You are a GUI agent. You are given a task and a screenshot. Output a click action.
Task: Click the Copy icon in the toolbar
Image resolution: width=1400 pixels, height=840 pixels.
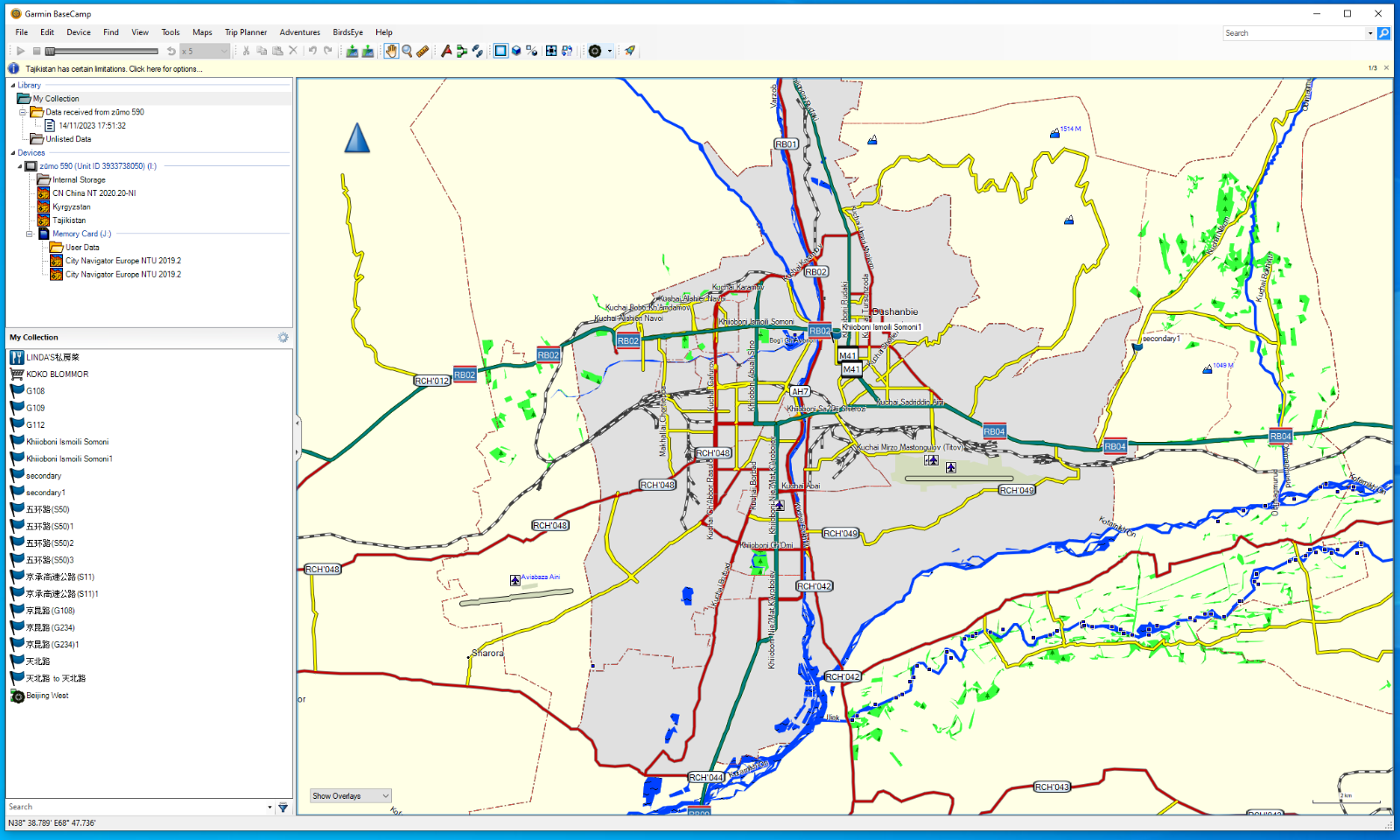coord(262,51)
